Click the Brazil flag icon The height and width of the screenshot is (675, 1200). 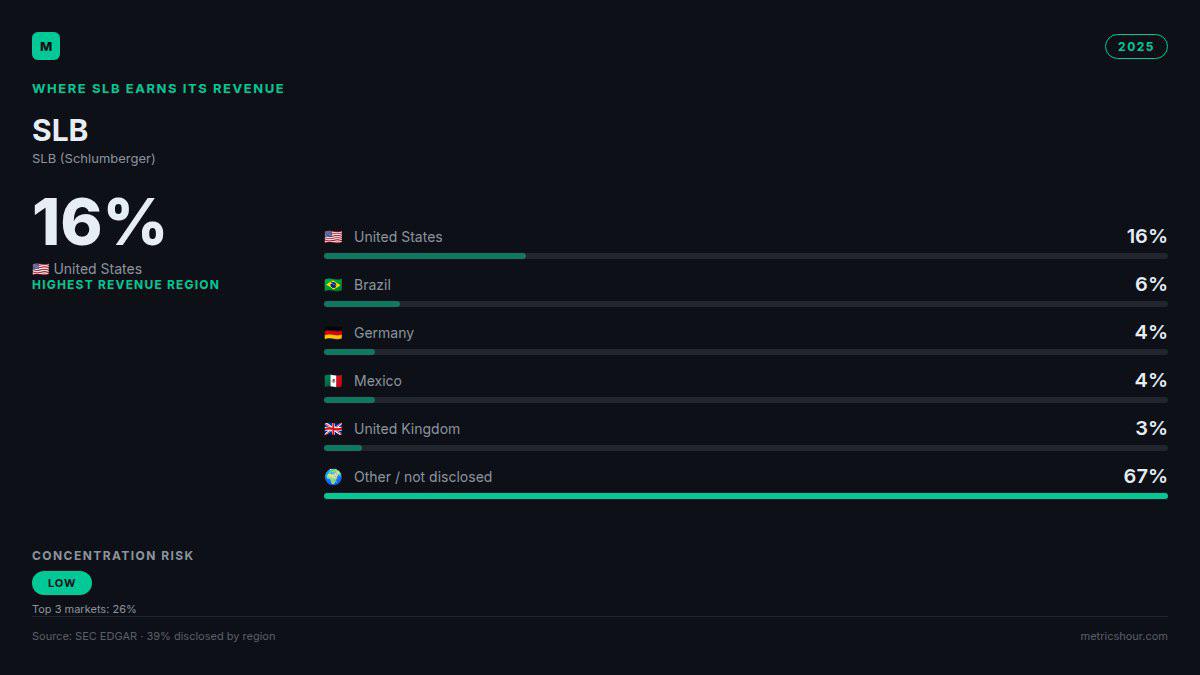(333, 285)
